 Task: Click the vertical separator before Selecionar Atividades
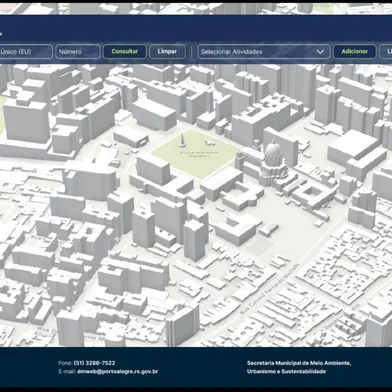(x=191, y=52)
